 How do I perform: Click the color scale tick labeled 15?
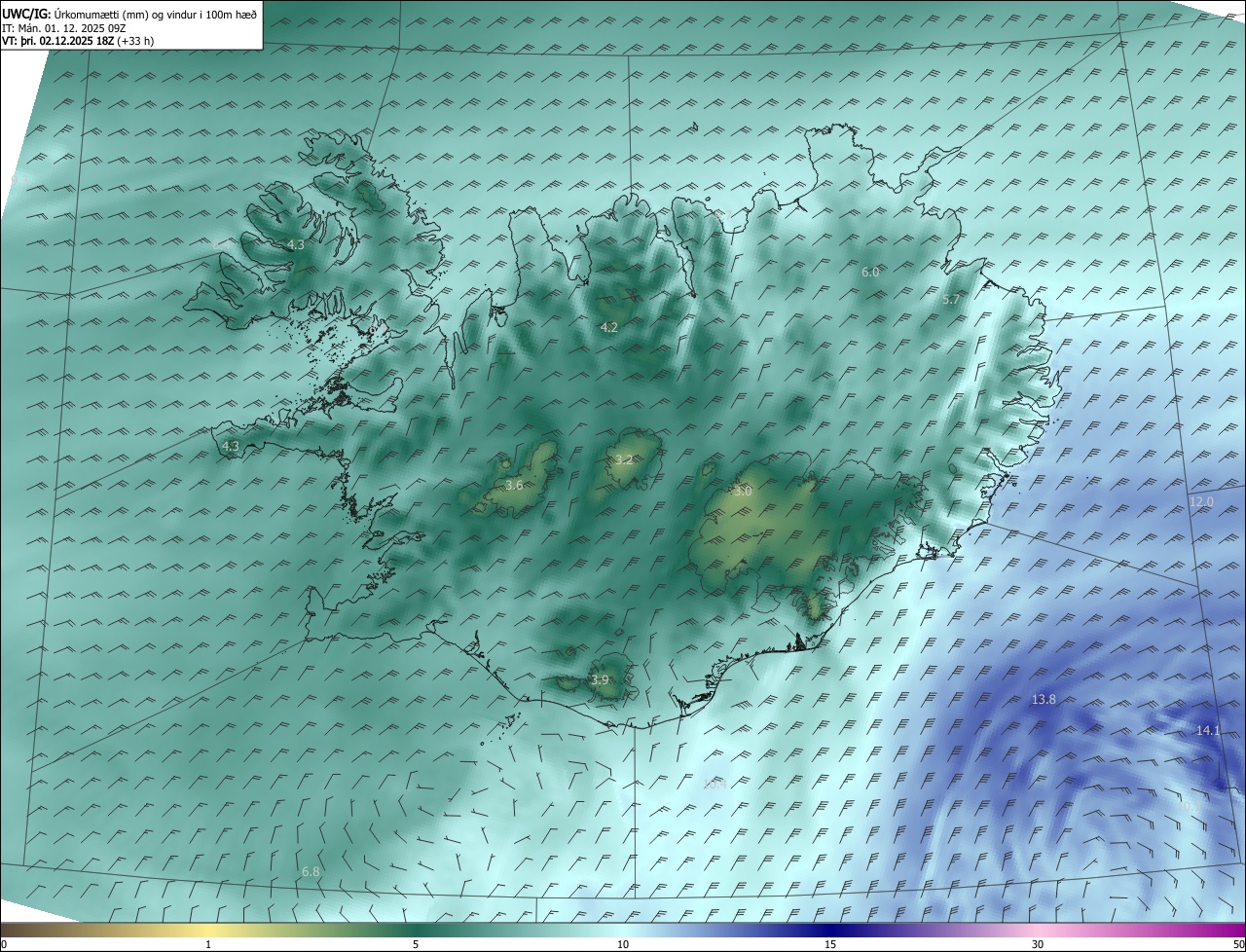pos(830,945)
